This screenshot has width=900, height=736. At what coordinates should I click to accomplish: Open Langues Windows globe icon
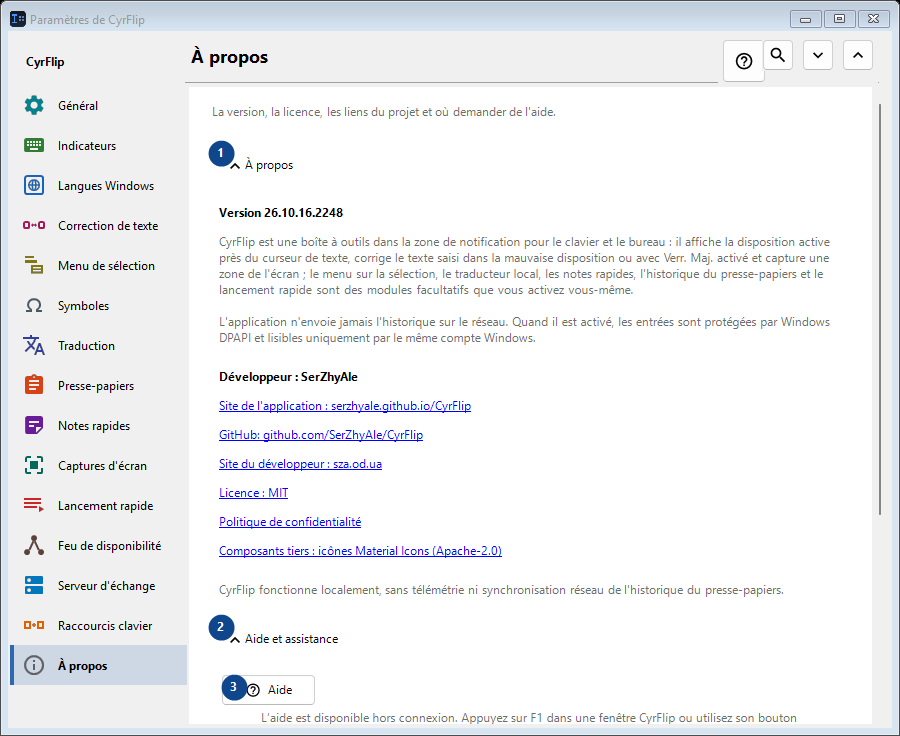tap(34, 185)
